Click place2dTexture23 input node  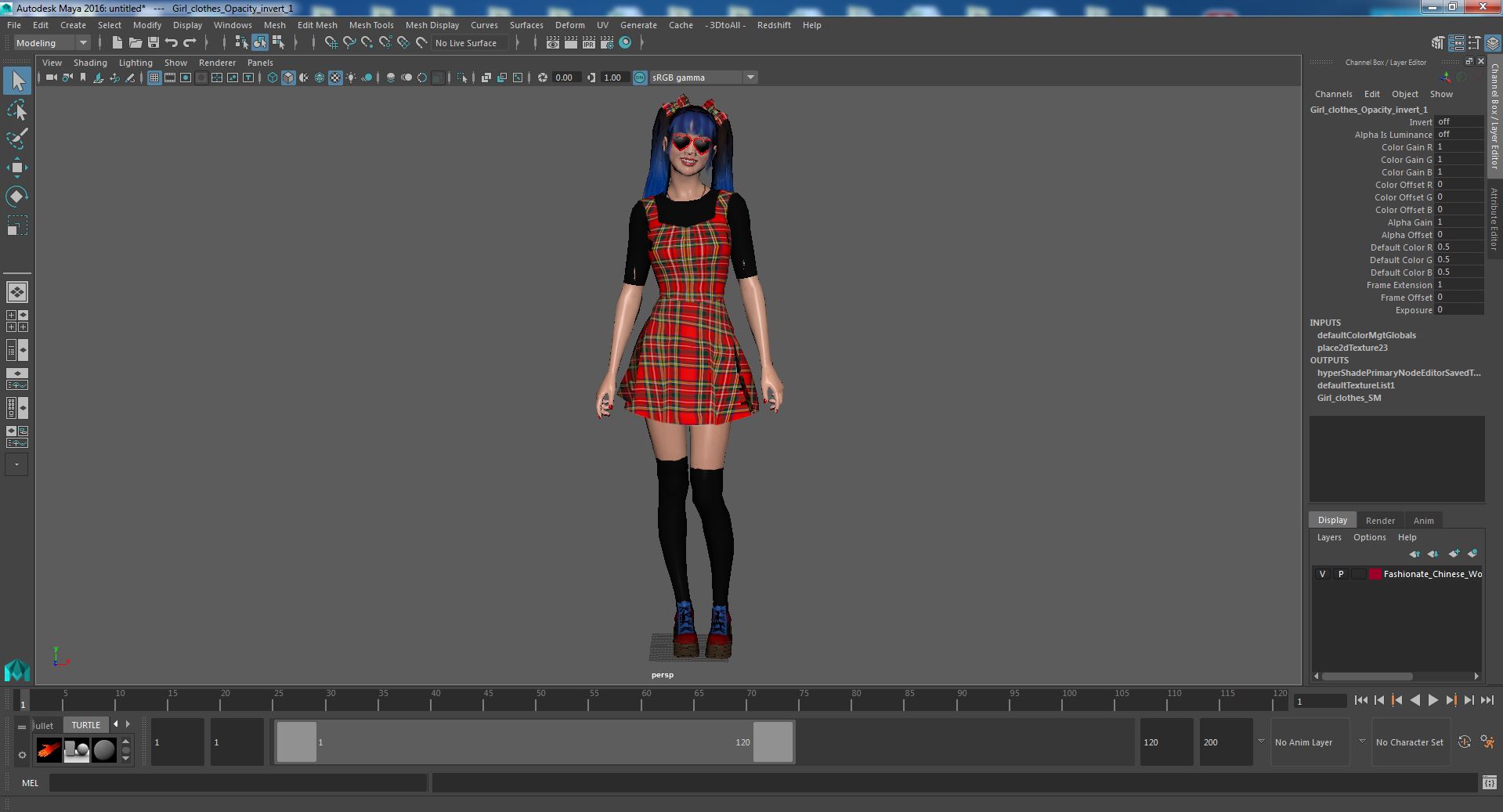point(1352,348)
